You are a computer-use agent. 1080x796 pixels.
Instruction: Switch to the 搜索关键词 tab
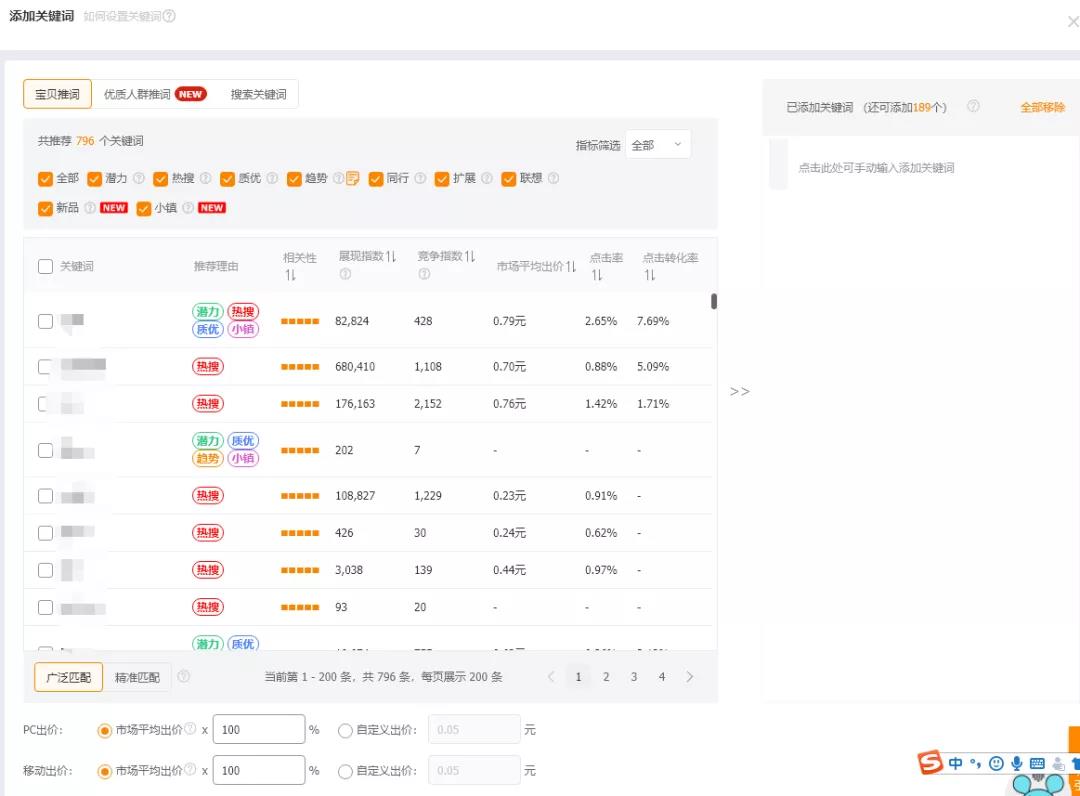tap(258, 94)
